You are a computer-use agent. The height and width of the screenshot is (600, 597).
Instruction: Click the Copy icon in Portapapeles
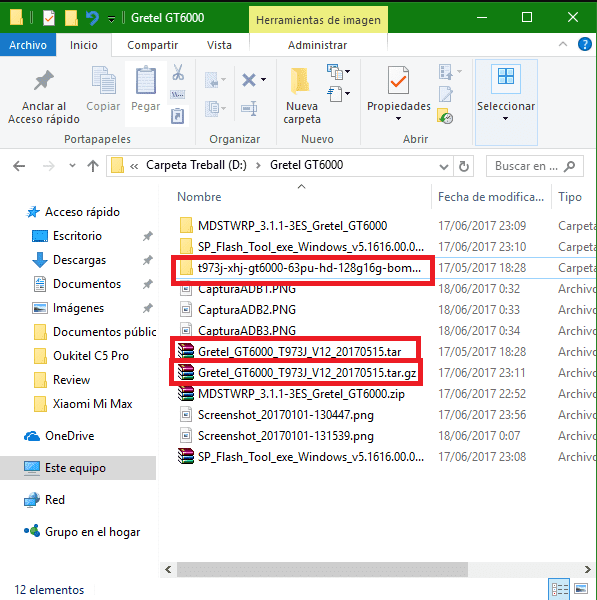tap(103, 80)
